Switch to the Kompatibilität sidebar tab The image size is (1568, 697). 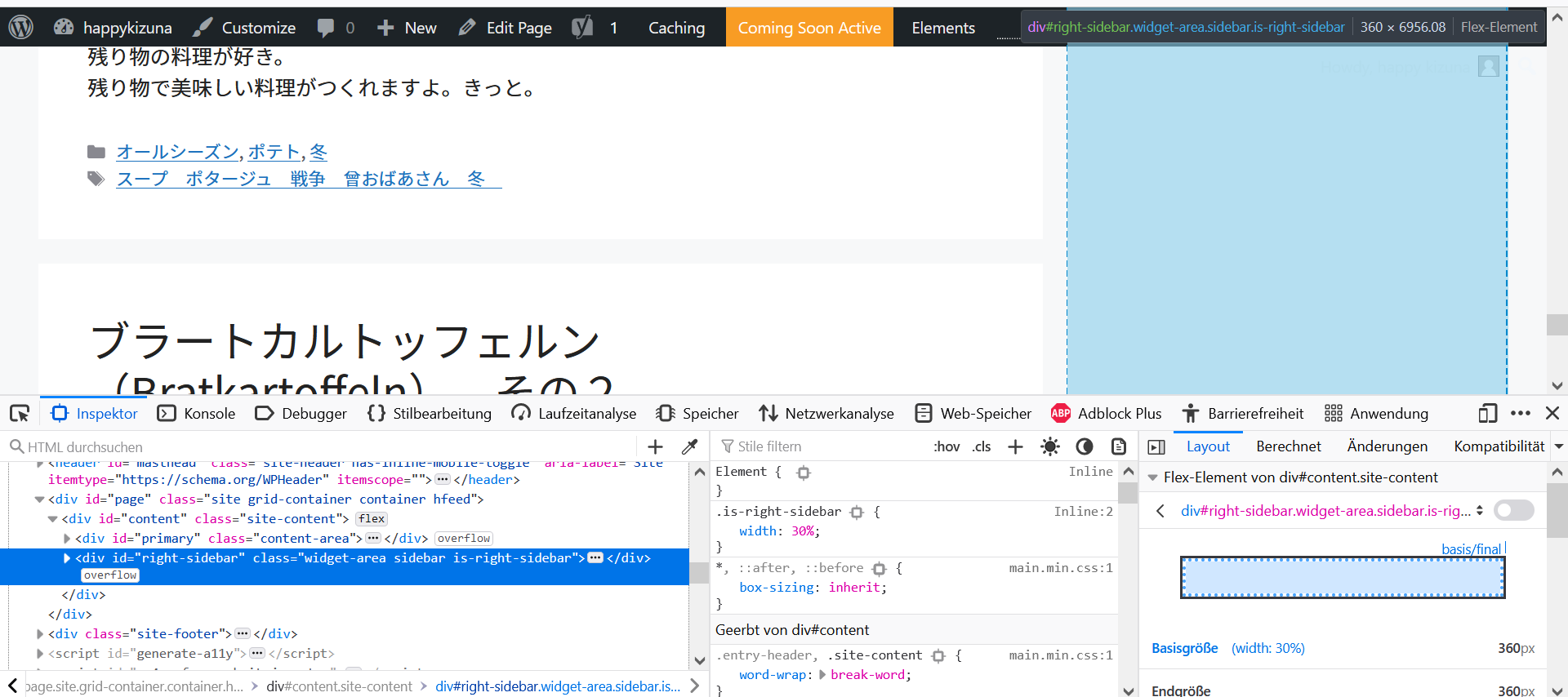pyautogui.click(x=1499, y=446)
